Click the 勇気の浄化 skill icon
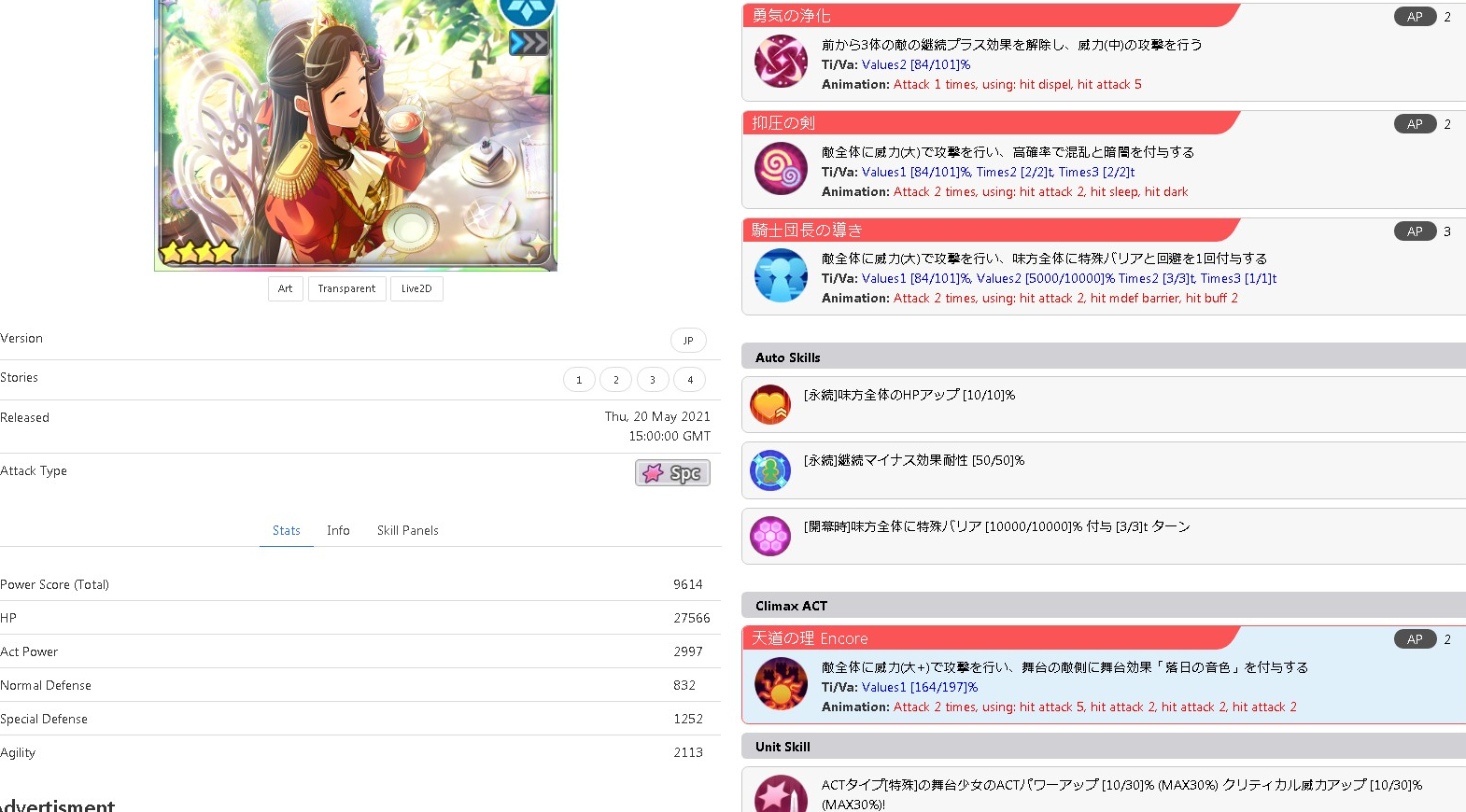 coord(781,62)
